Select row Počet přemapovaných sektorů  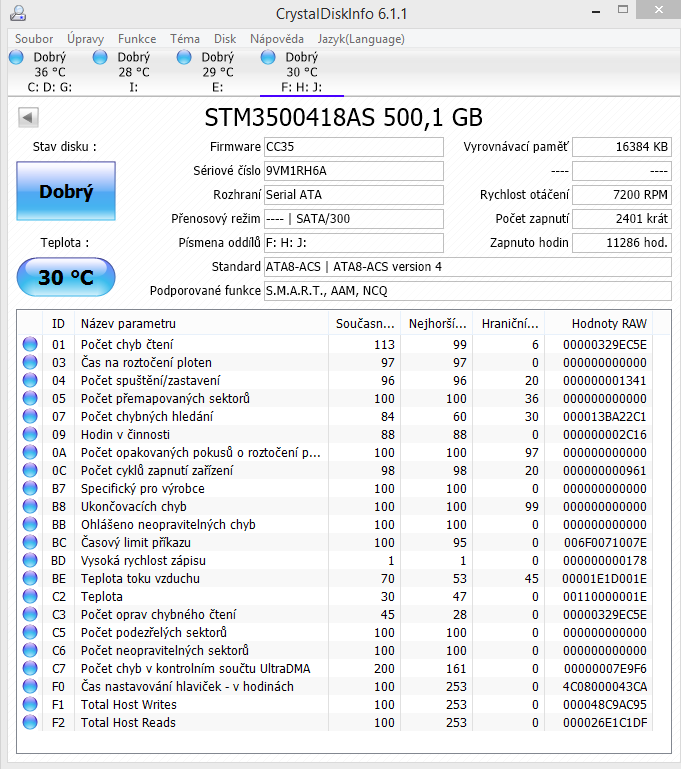335,398
